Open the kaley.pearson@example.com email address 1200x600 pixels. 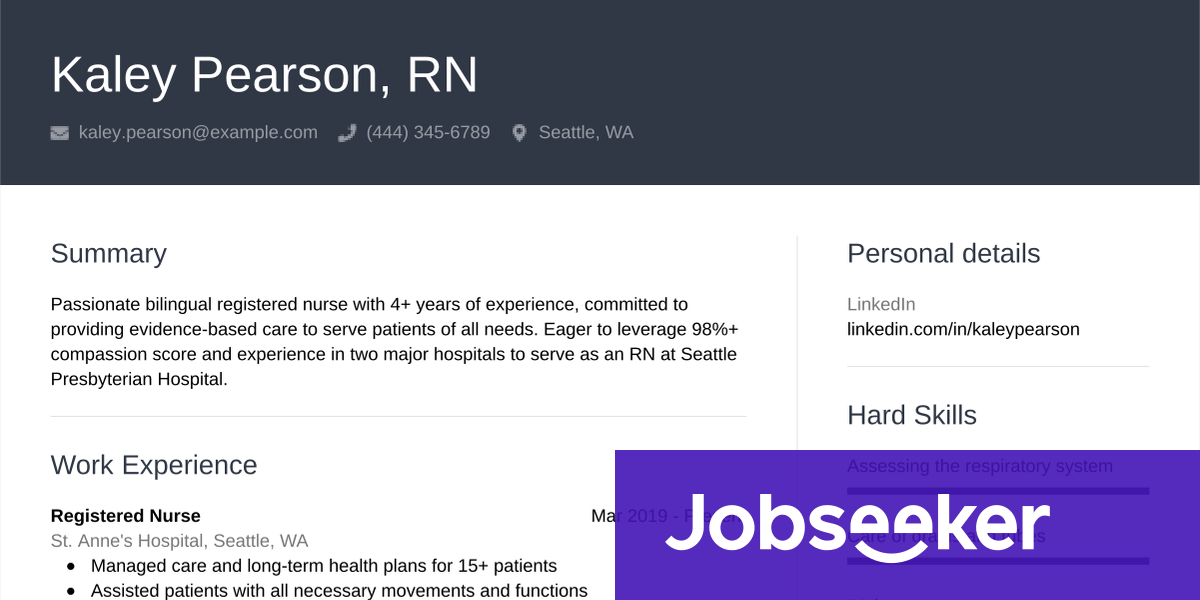198,133
